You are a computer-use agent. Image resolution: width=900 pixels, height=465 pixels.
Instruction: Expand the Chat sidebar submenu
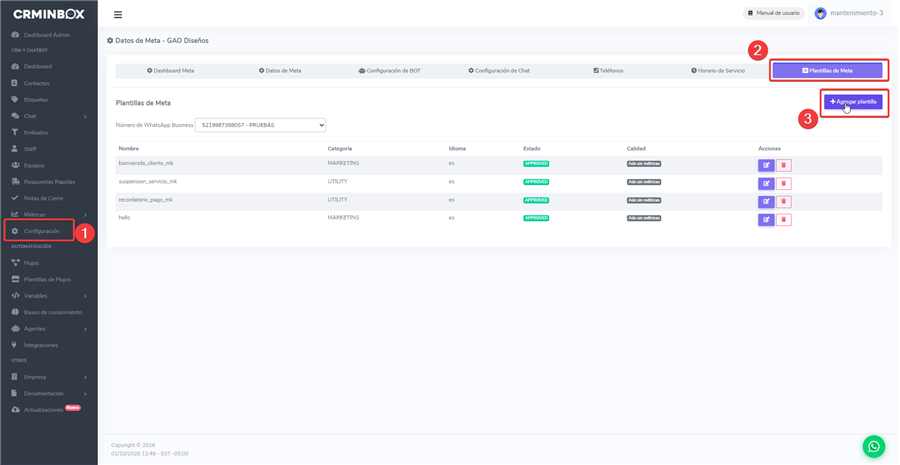[49, 116]
